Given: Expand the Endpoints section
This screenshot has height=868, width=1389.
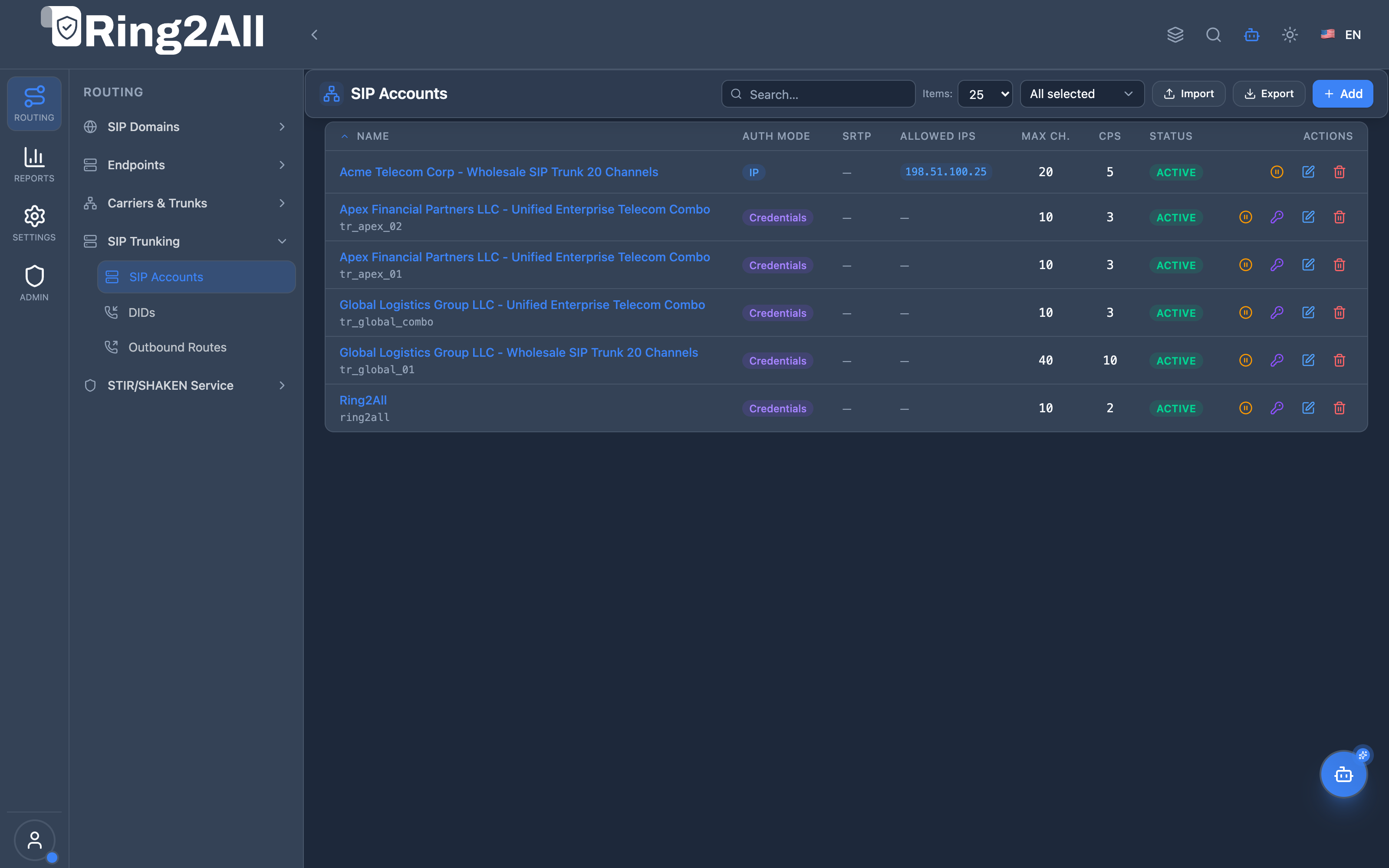Looking at the screenshot, I should pyautogui.click(x=185, y=165).
